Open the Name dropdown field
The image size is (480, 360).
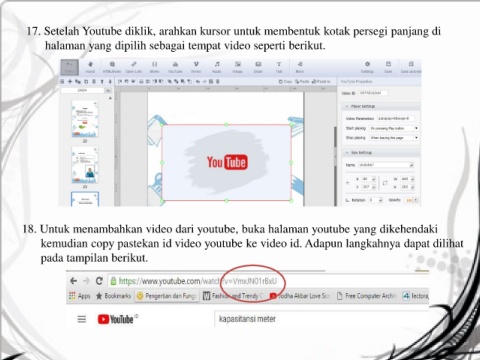(x=386, y=165)
